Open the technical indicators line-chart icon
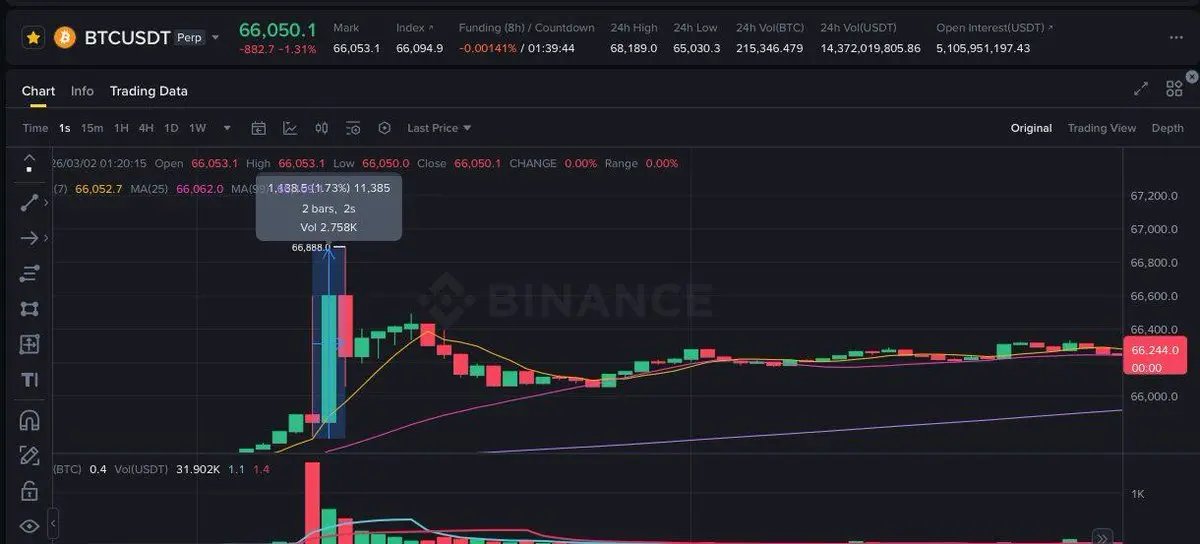The width and height of the screenshot is (1200, 544). click(290, 128)
